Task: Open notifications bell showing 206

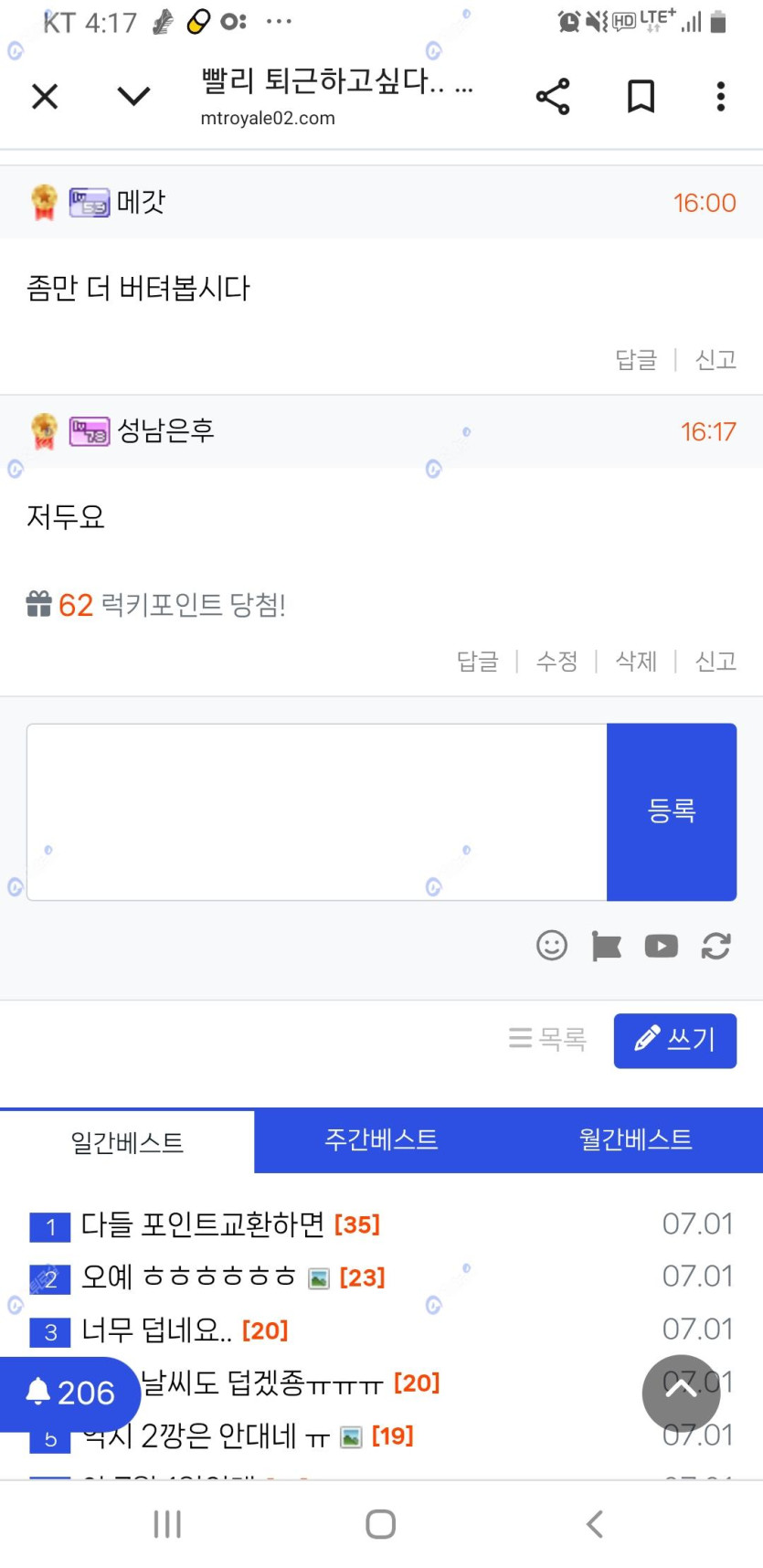Action: pos(69,1393)
